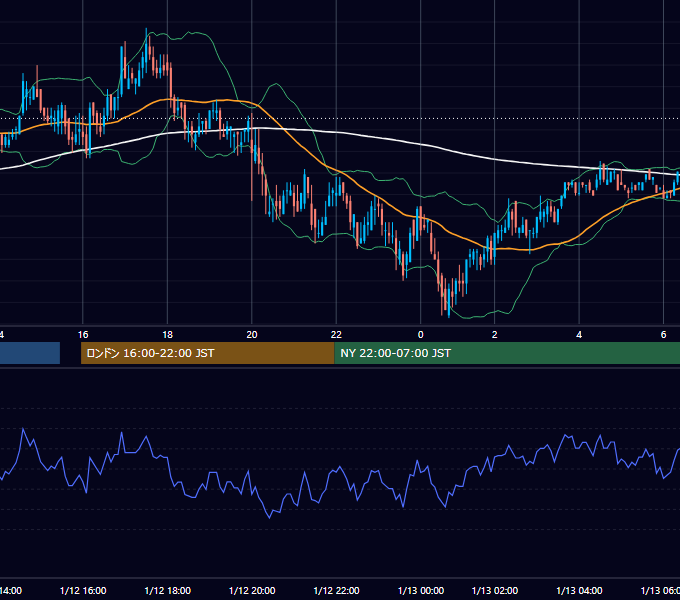This screenshot has height=600, width=680.
Task: Click the 1/13 00:00 time axis label
Action: [x=421, y=590]
